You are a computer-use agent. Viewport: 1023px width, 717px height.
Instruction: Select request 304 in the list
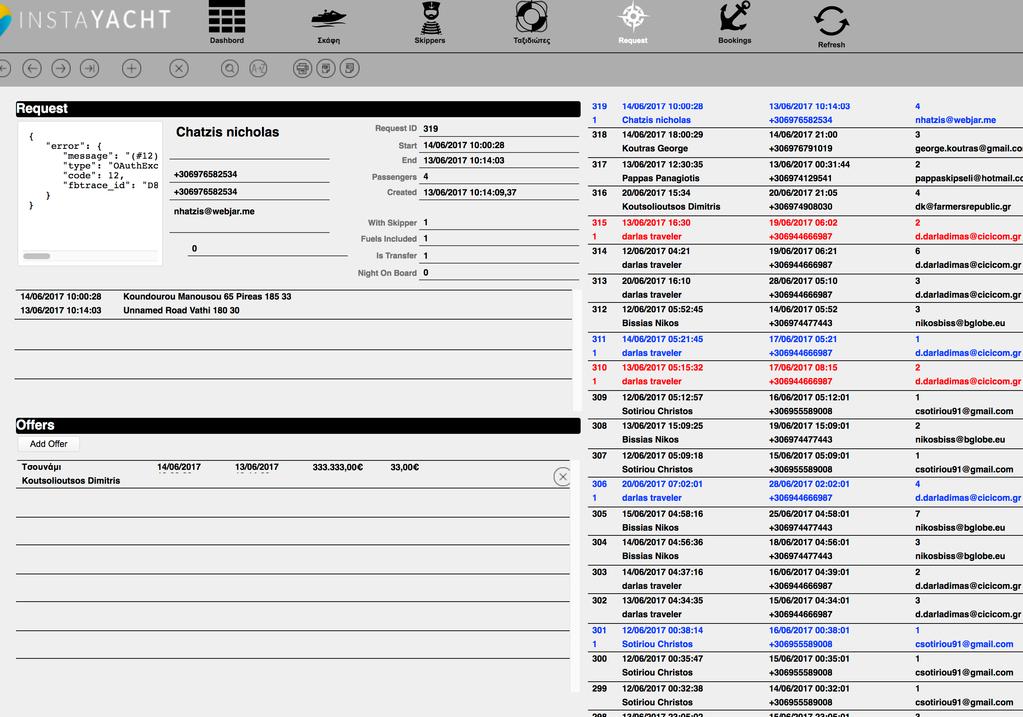pyautogui.click(x=805, y=549)
